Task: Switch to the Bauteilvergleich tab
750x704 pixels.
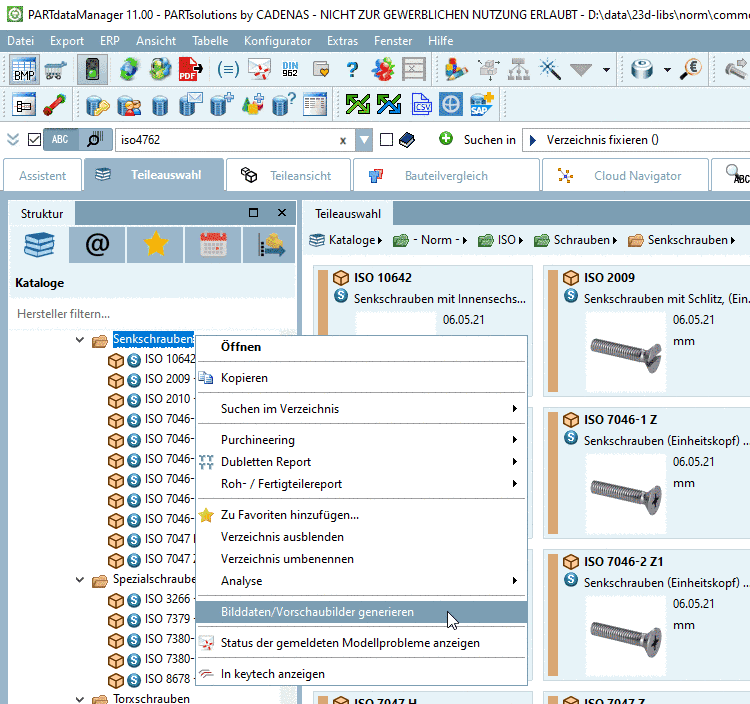Action: pyautogui.click(x=447, y=176)
